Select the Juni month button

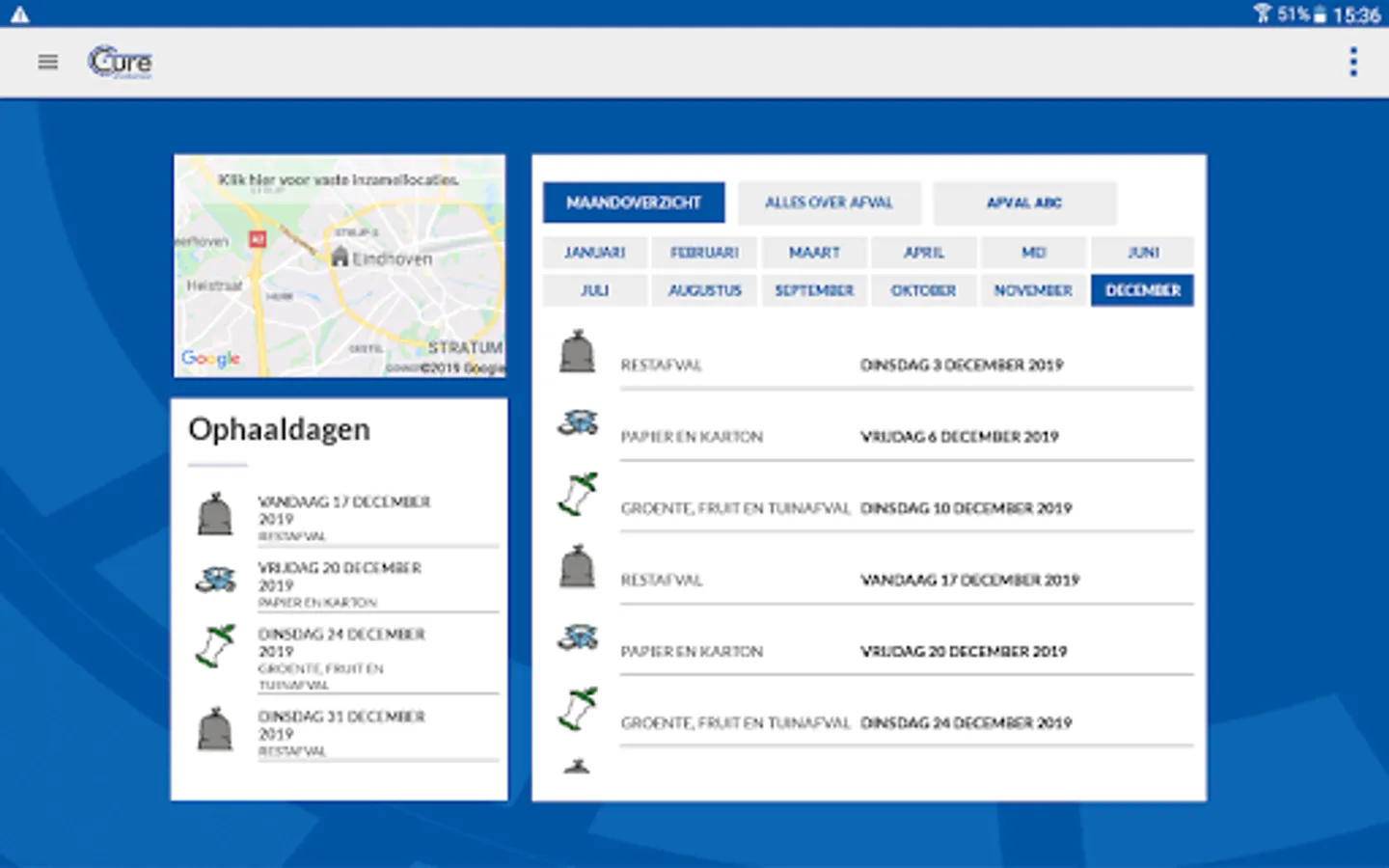[1143, 253]
